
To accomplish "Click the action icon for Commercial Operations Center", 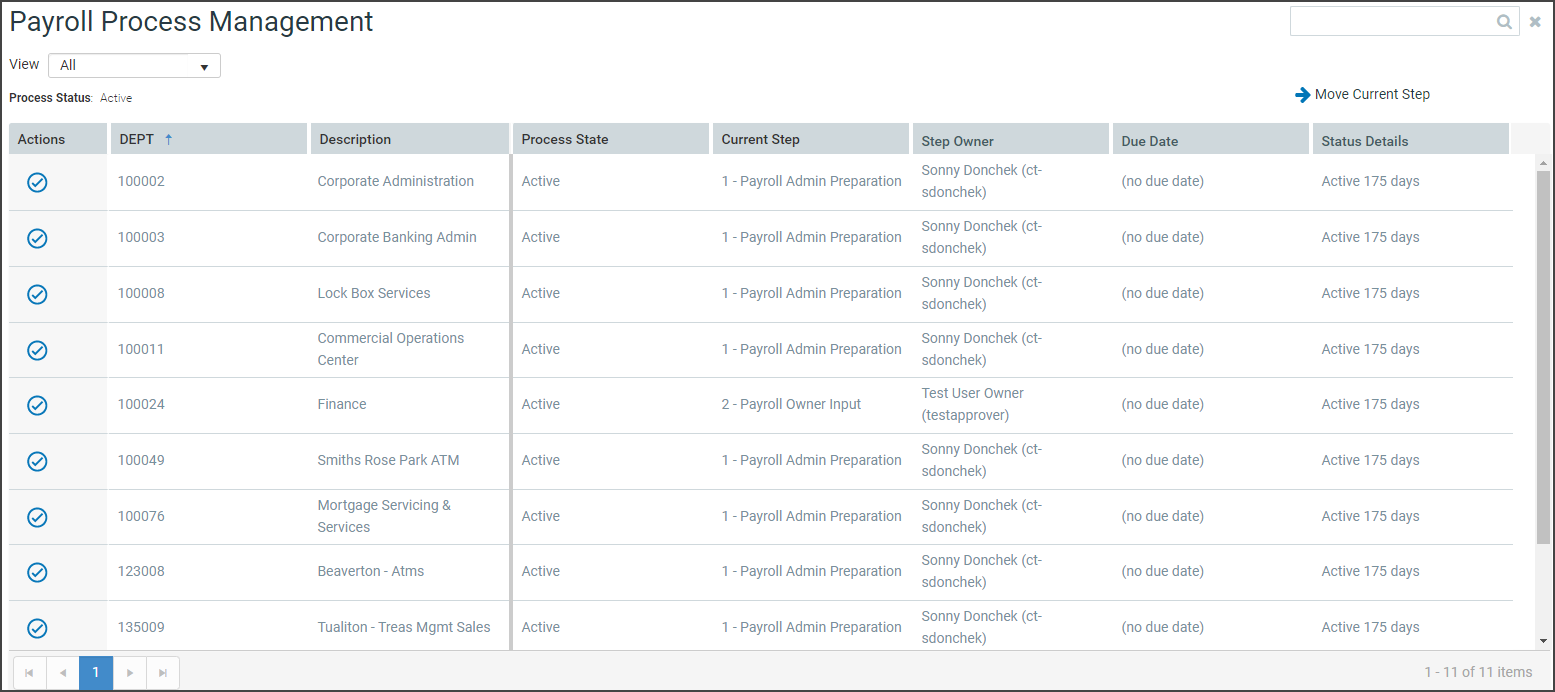I will 37,350.
